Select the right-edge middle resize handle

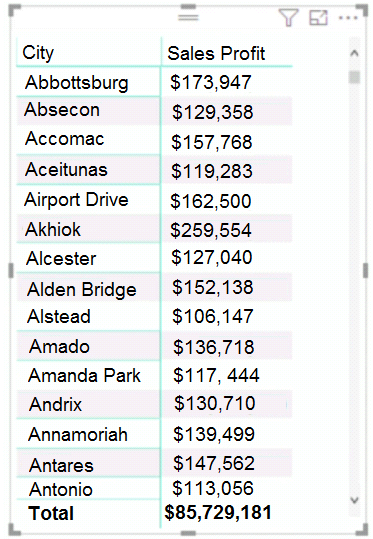coord(365,270)
